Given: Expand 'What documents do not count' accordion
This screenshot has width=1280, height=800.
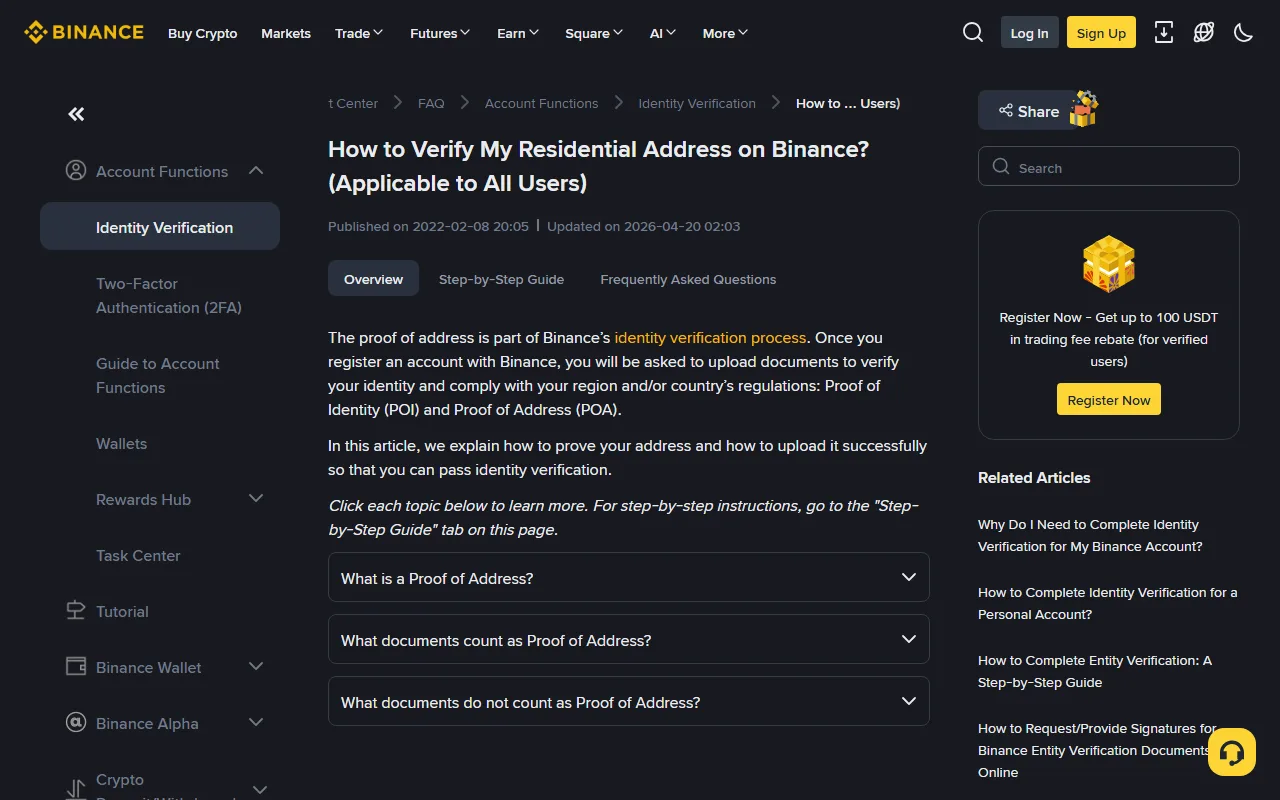Looking at the screenshot, I should (629, 702).
